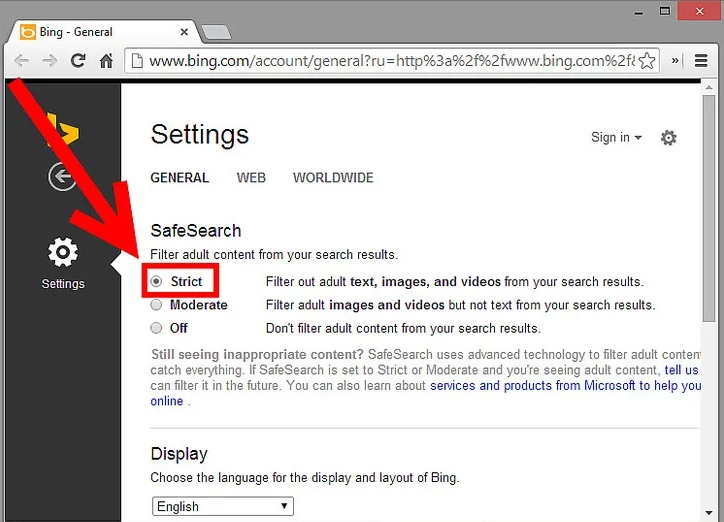
Task: Expand the Sign in dropdown
Action: tap(616, 138)
